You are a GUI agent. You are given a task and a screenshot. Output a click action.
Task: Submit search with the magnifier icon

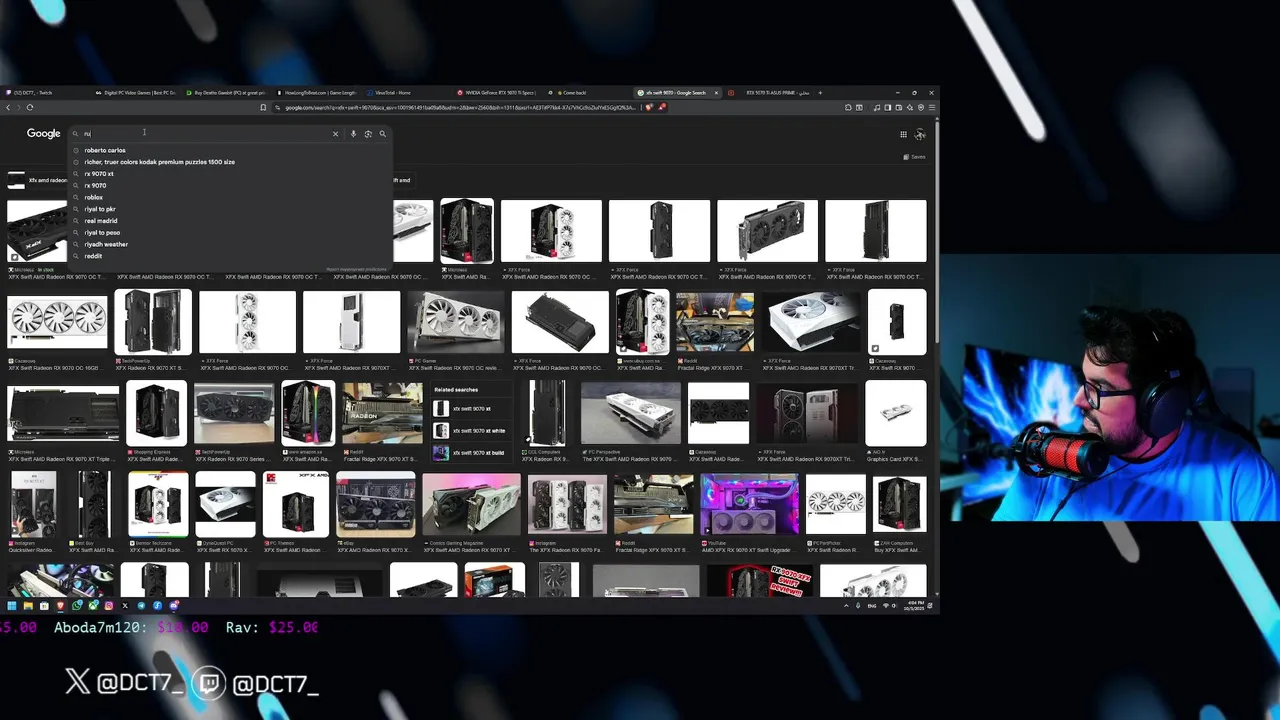coord(382,134)
